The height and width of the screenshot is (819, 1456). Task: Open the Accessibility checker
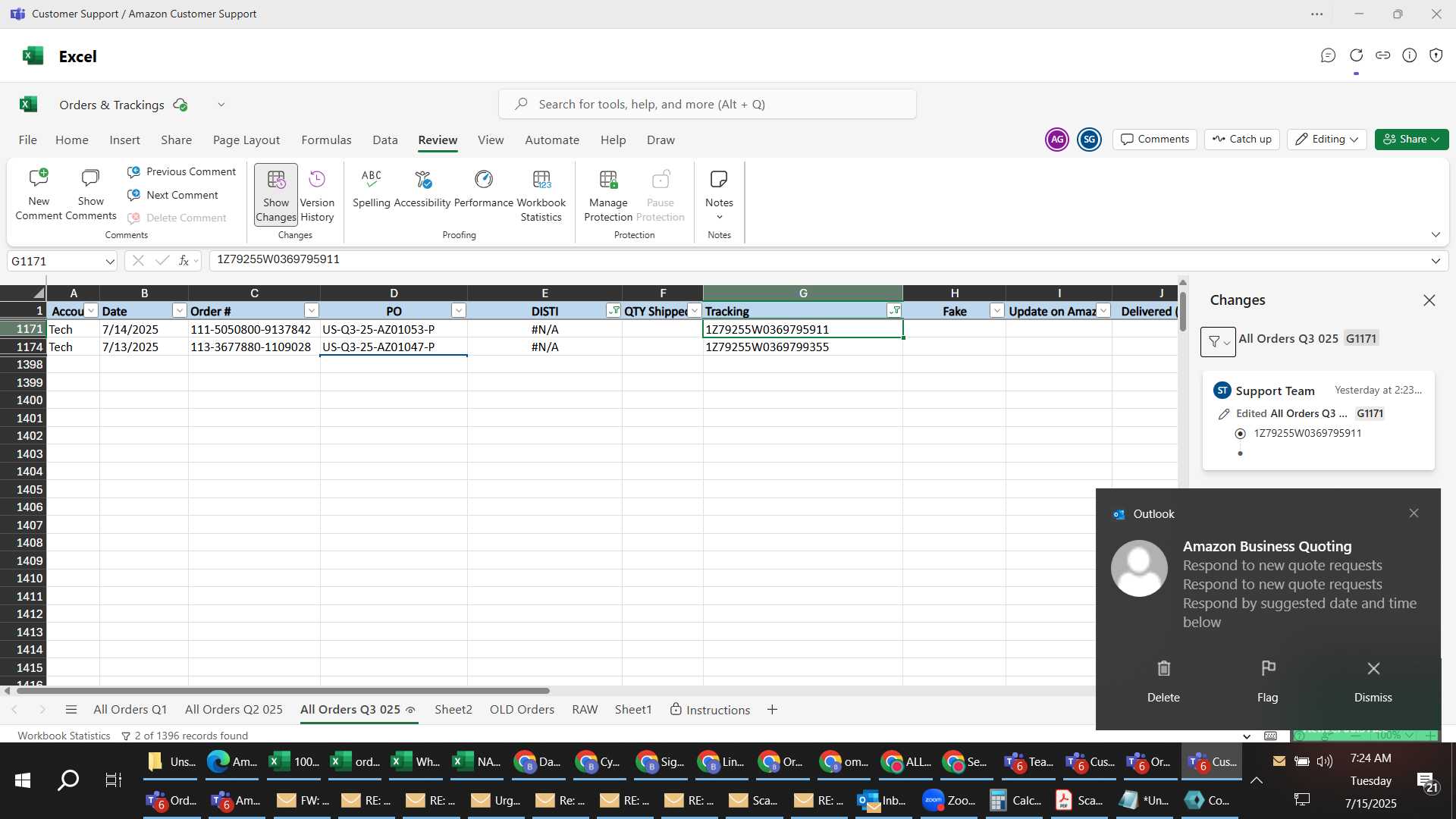tap(422, 188)
